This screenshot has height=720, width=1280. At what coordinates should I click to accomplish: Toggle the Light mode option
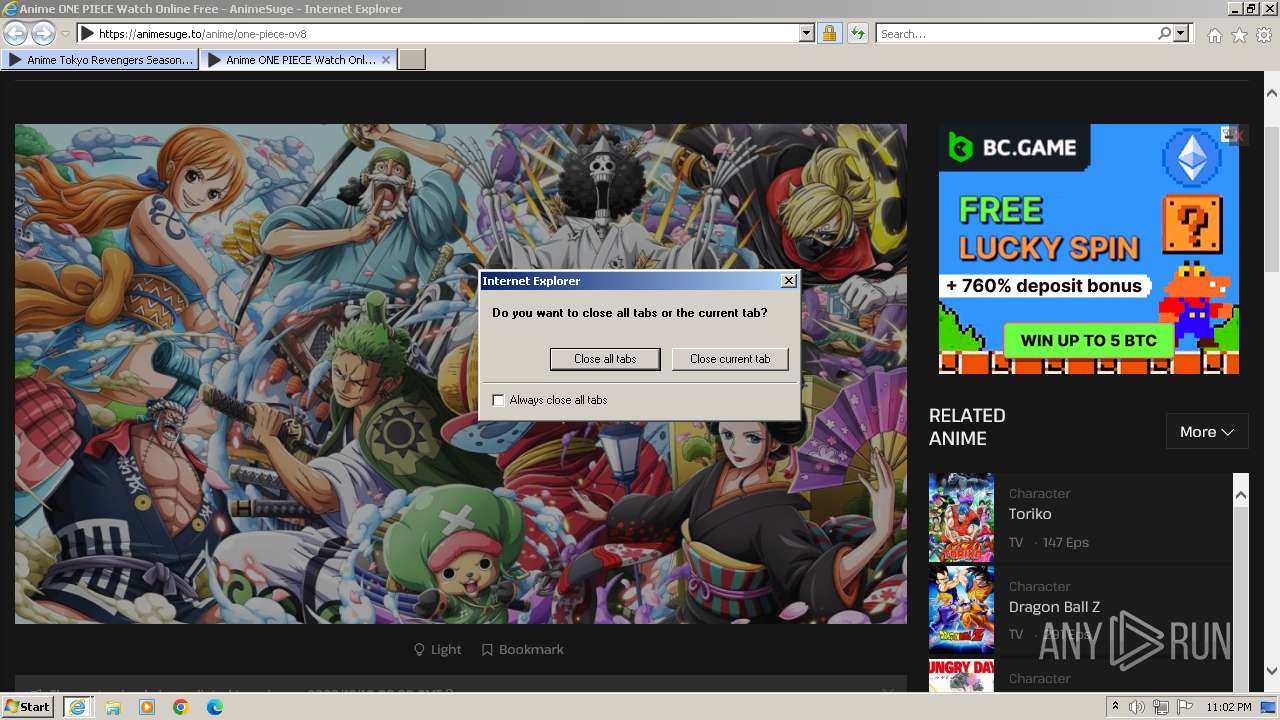(437, 650)
